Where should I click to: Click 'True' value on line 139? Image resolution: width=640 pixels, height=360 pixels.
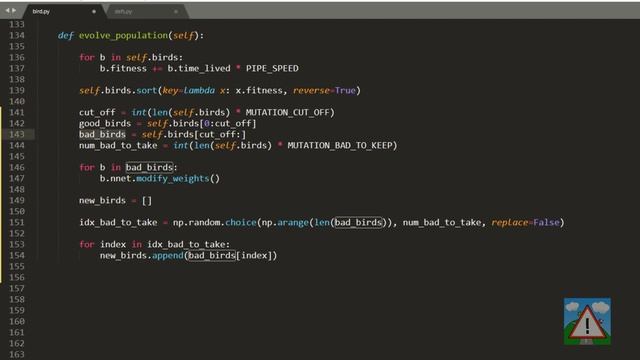[x=345, y=91]
